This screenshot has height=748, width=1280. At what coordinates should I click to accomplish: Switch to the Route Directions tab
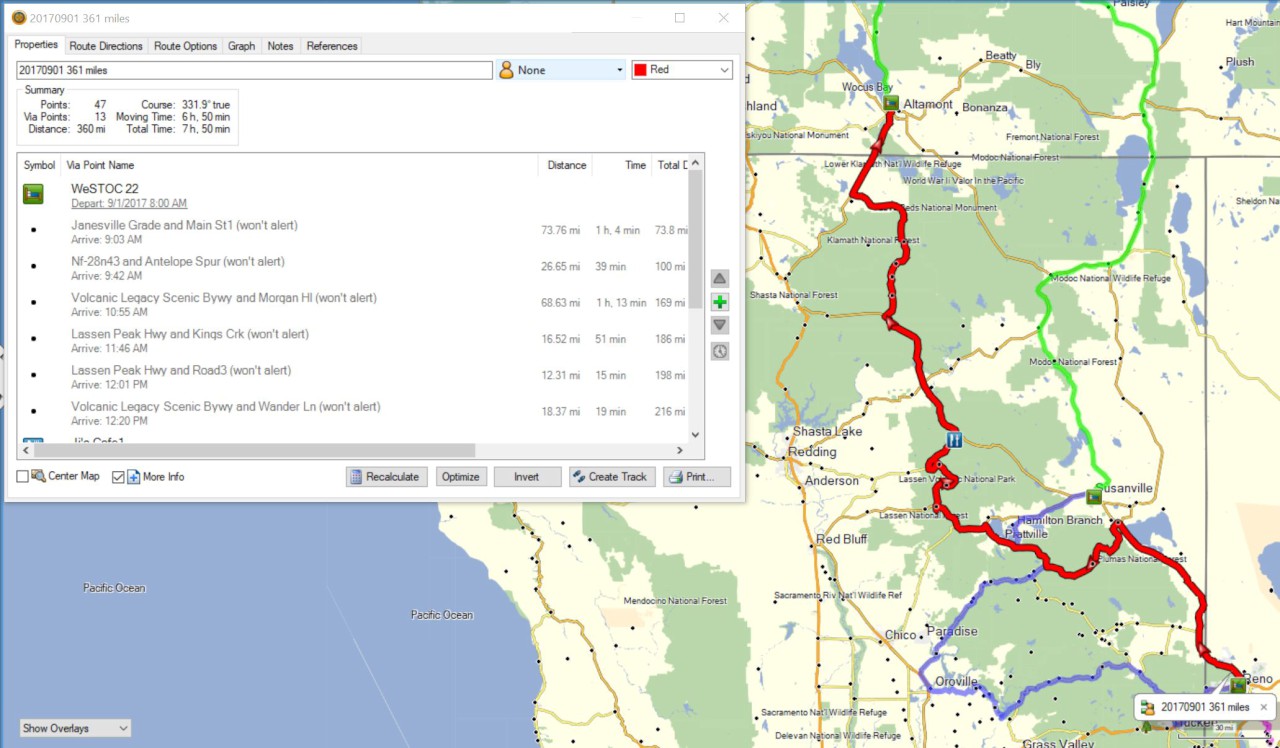point(106,46)
